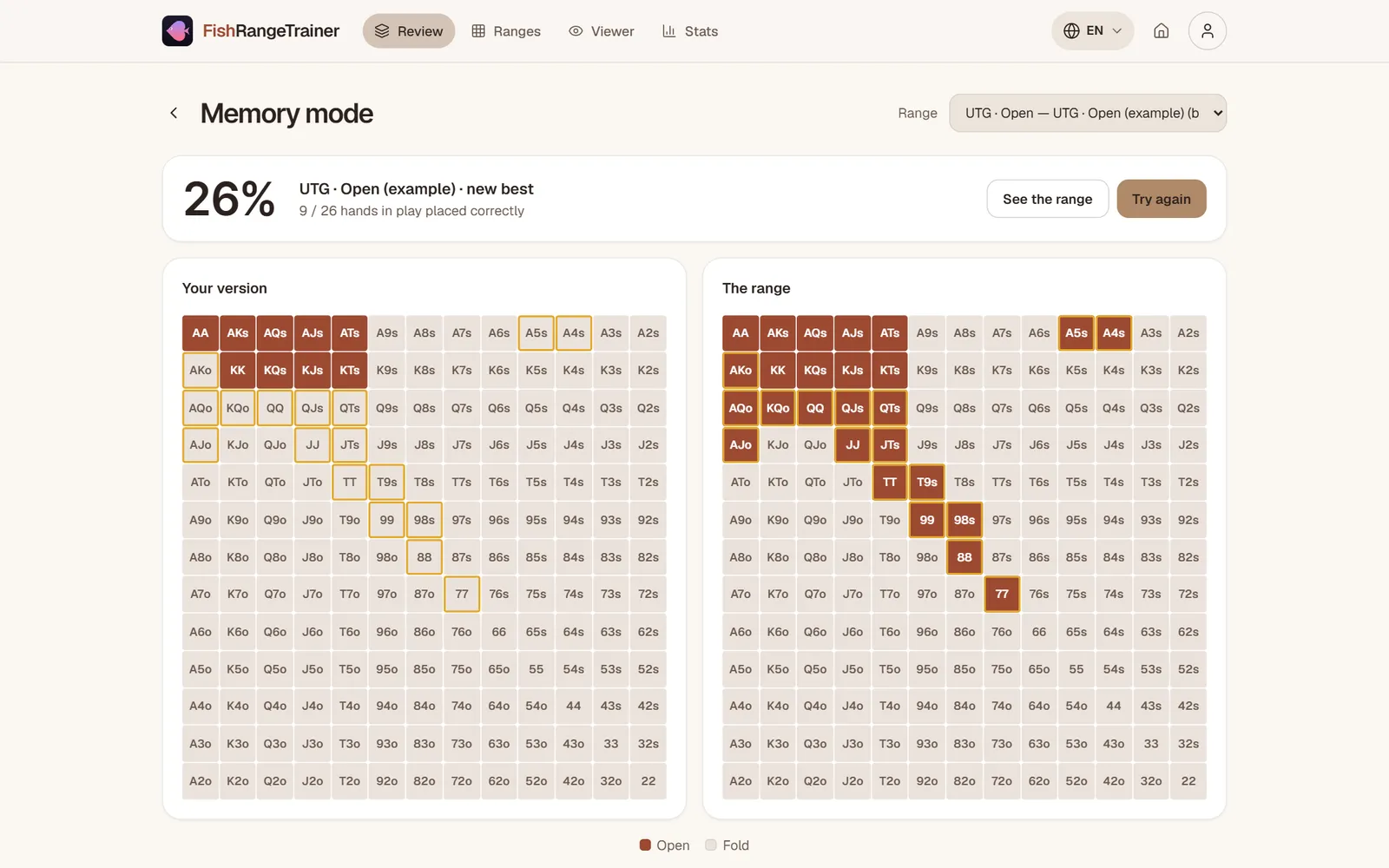Click the Fold legend swatch
1389x868 pixels.
711,845
